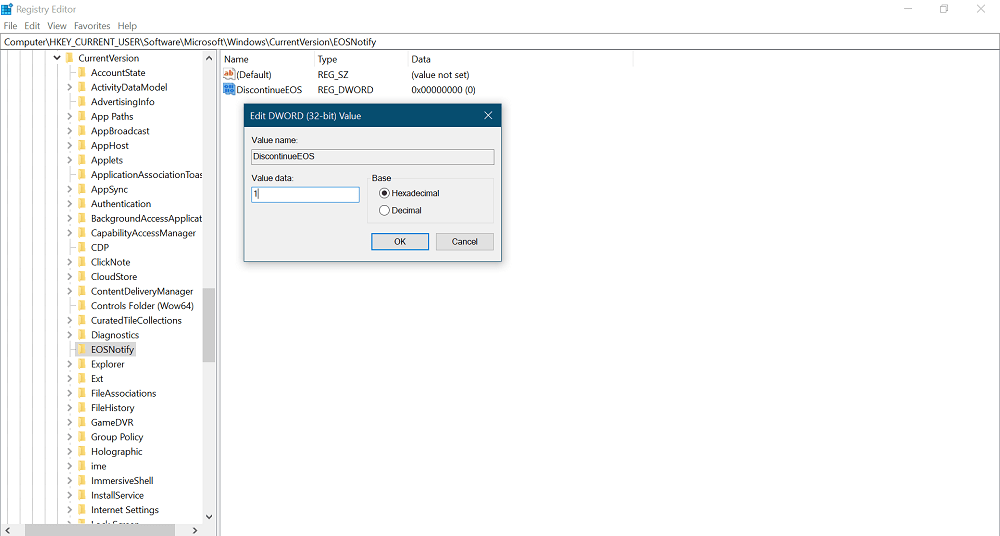The height and width of the screenshot is (536, 1000).
Task: Expand the FileAssociations key
Action: click(70, 393)
